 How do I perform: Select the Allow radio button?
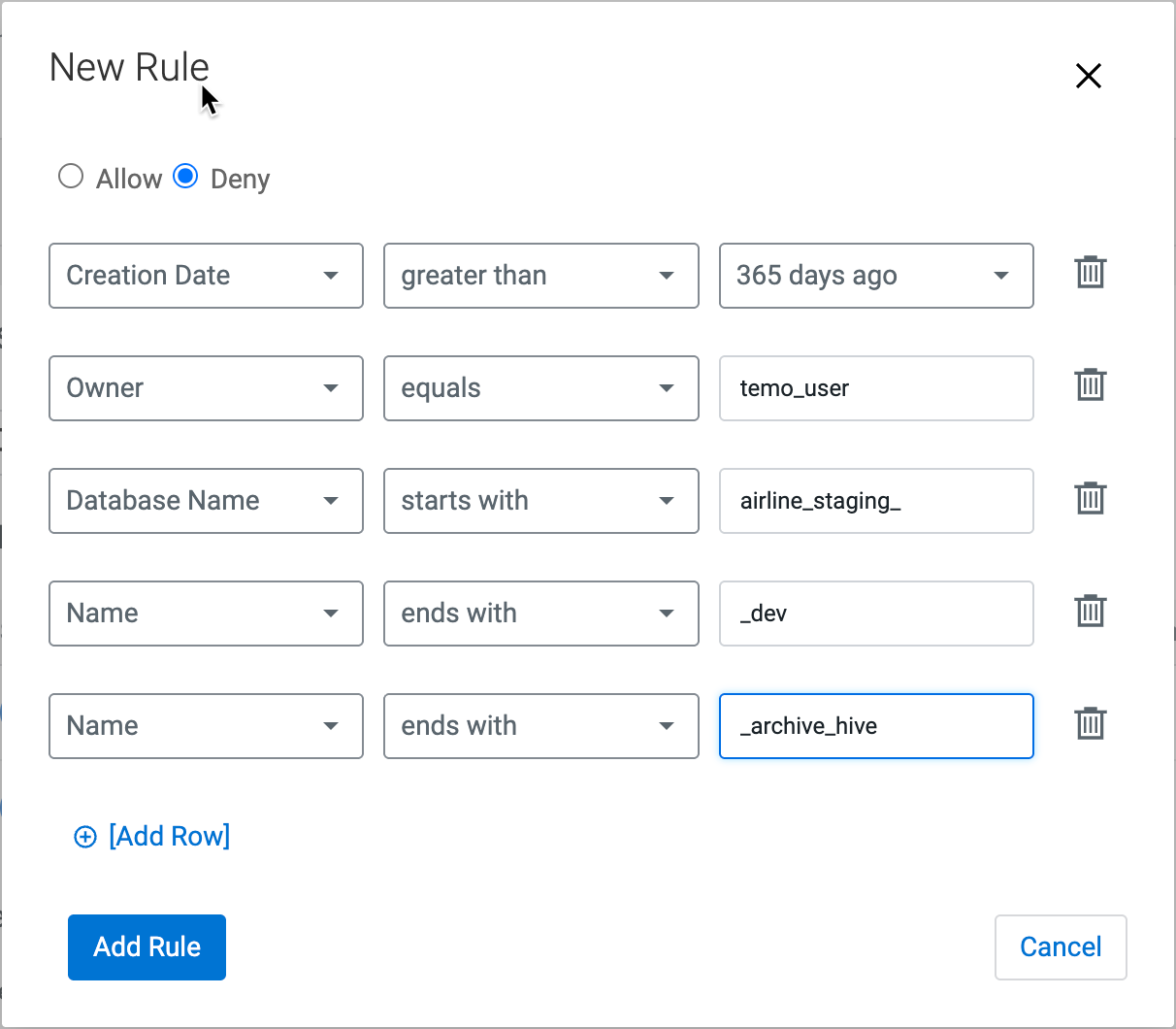pos(71,177)
